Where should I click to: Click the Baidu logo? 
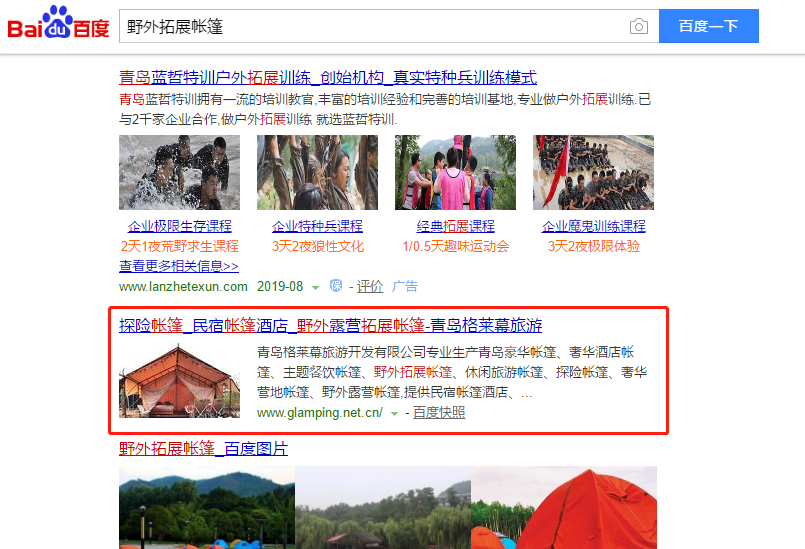(x=58, y=23)
